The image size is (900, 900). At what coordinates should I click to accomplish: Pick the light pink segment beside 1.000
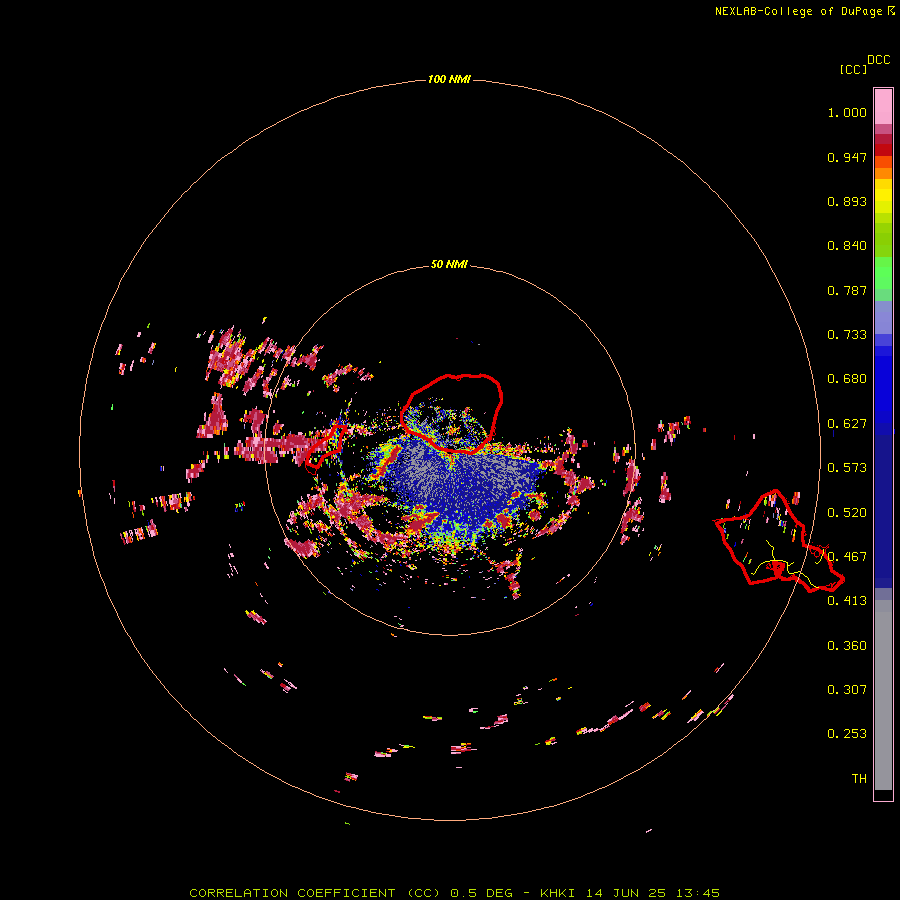(x=883, y=107)
